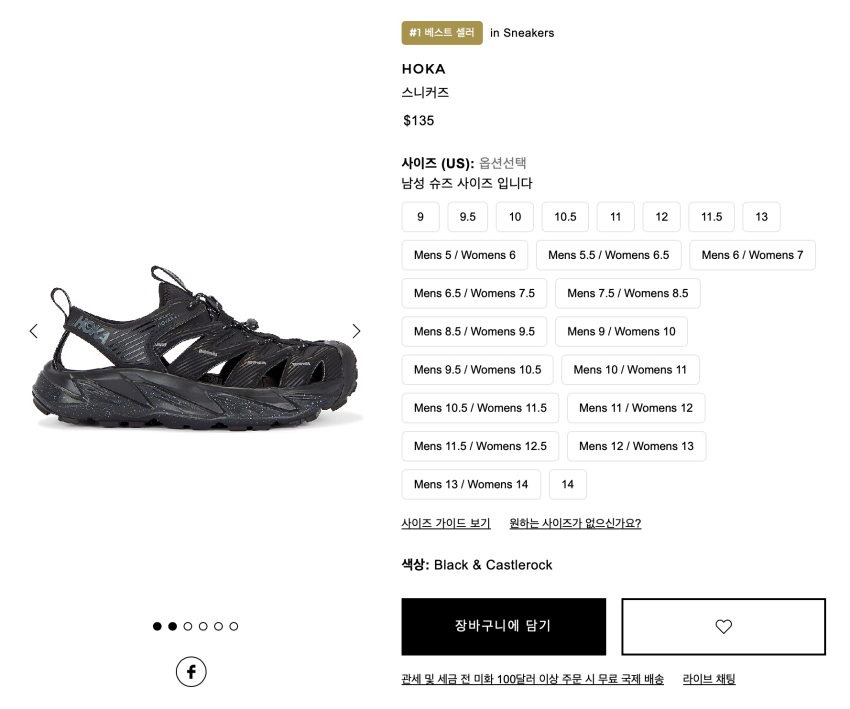Screen dimensions: 850x709
Task: Pick size 14
Action: pos(567,485)
